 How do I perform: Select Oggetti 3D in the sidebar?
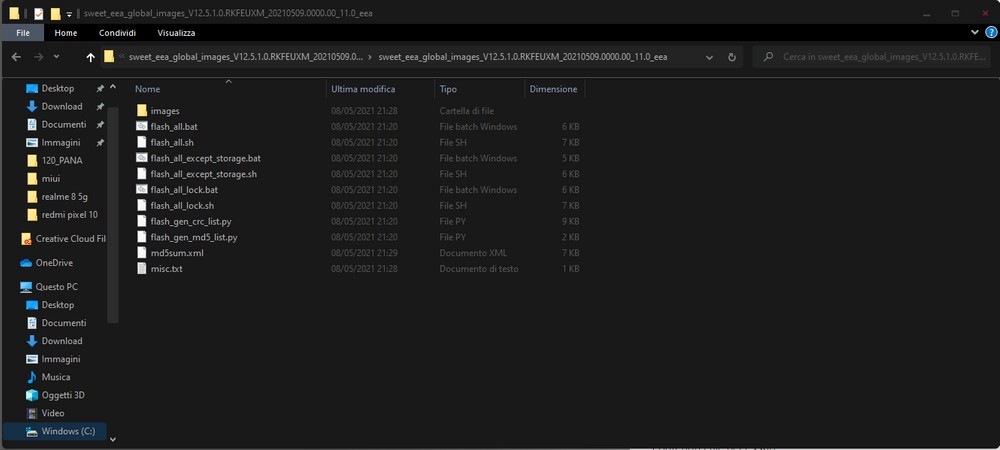pos(63,395)
